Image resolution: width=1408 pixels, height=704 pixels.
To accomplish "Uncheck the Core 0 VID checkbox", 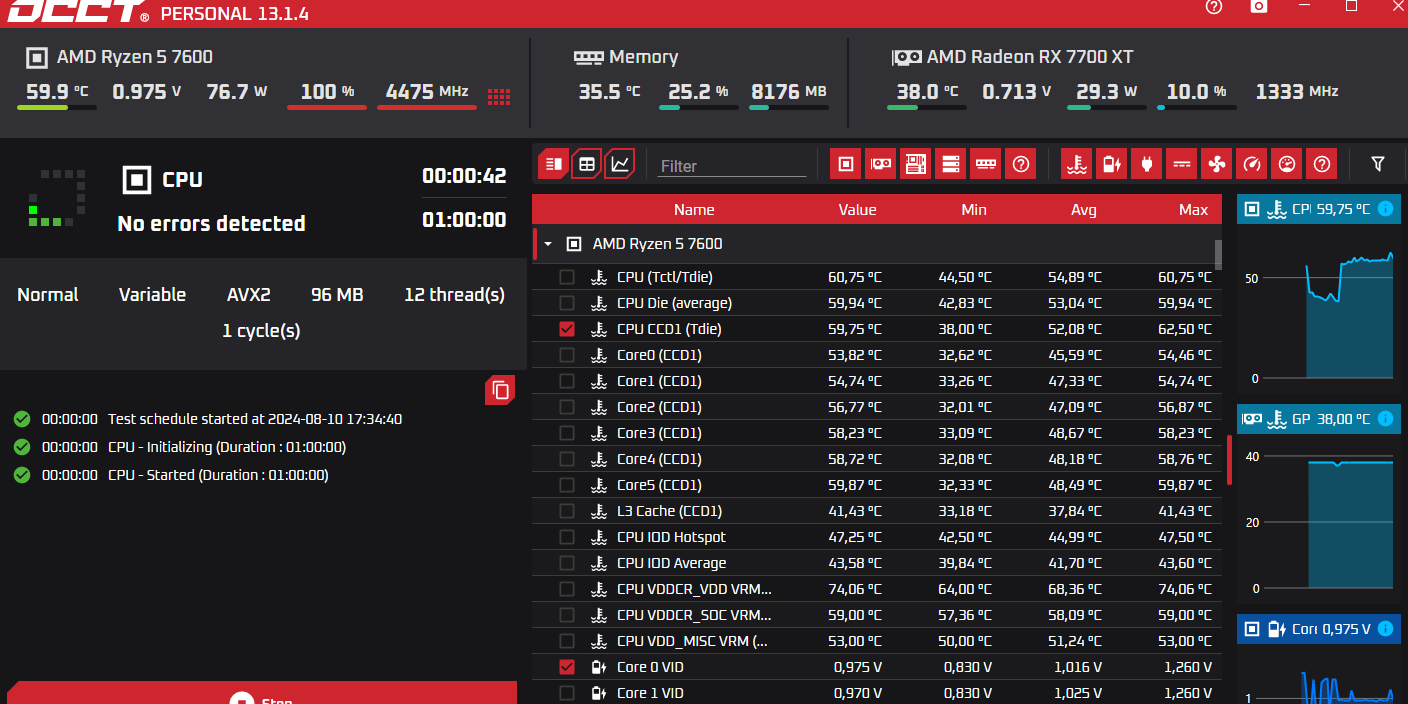I will tap(567, 667).
